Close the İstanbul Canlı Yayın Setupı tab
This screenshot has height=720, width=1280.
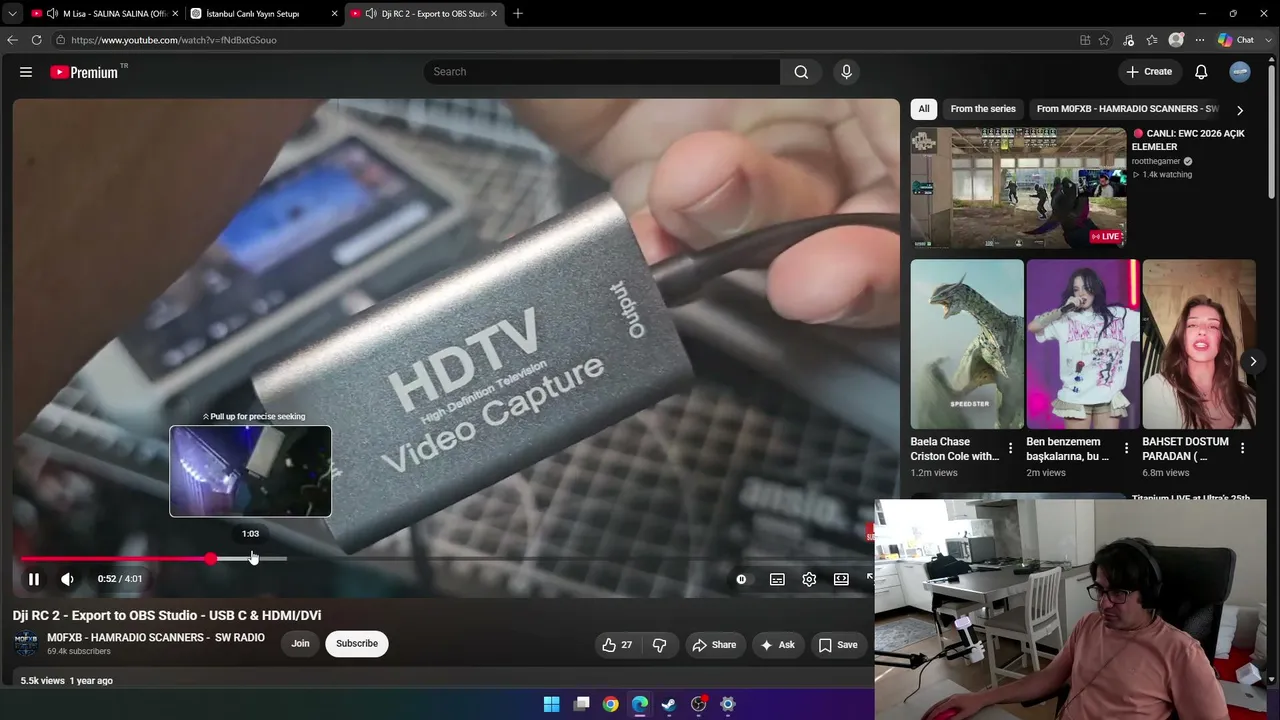coord(334,14)
